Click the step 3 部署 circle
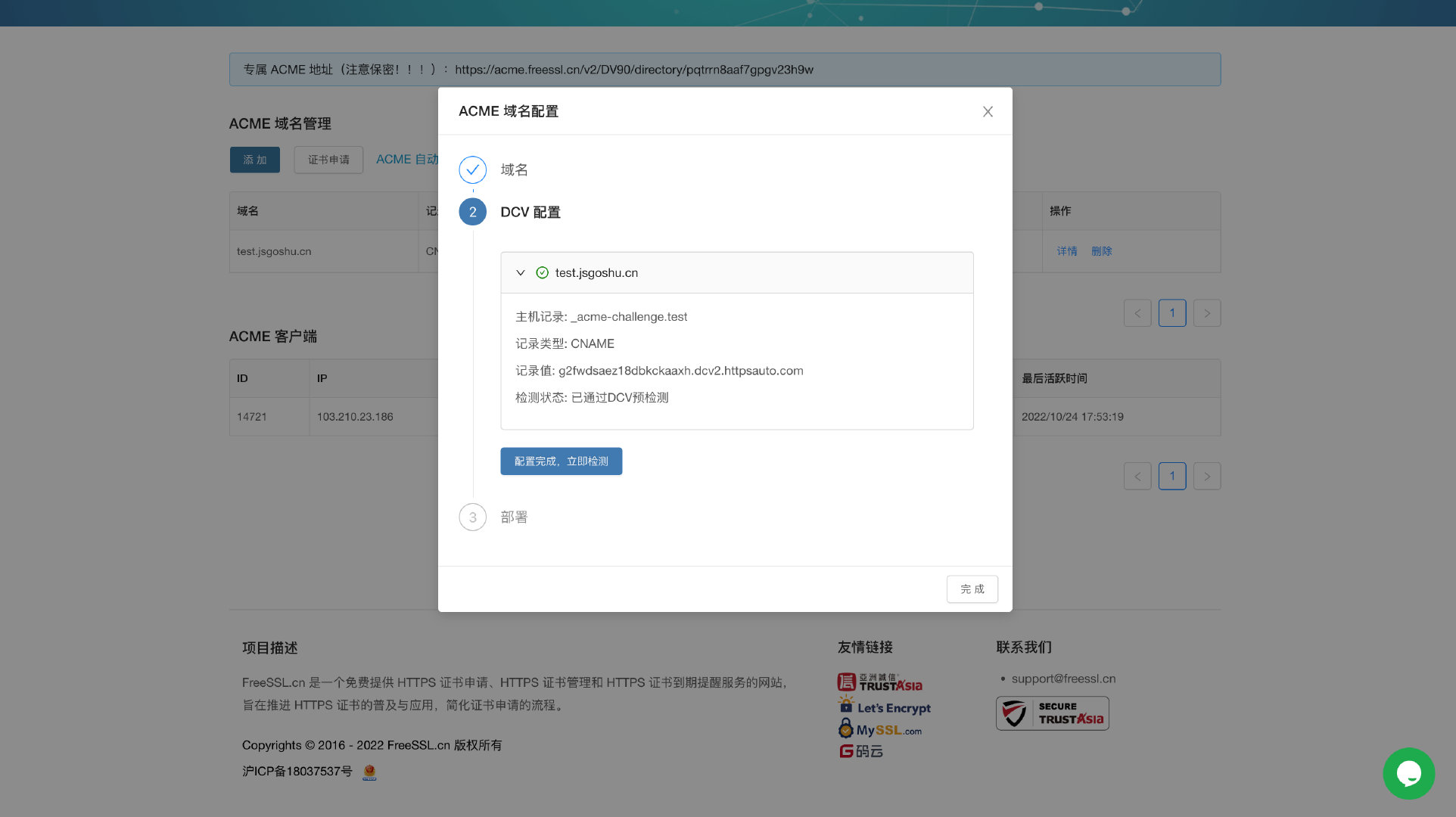Image resolution: width=1456 pixels, height=817 pixels. (x=472, y=517)
